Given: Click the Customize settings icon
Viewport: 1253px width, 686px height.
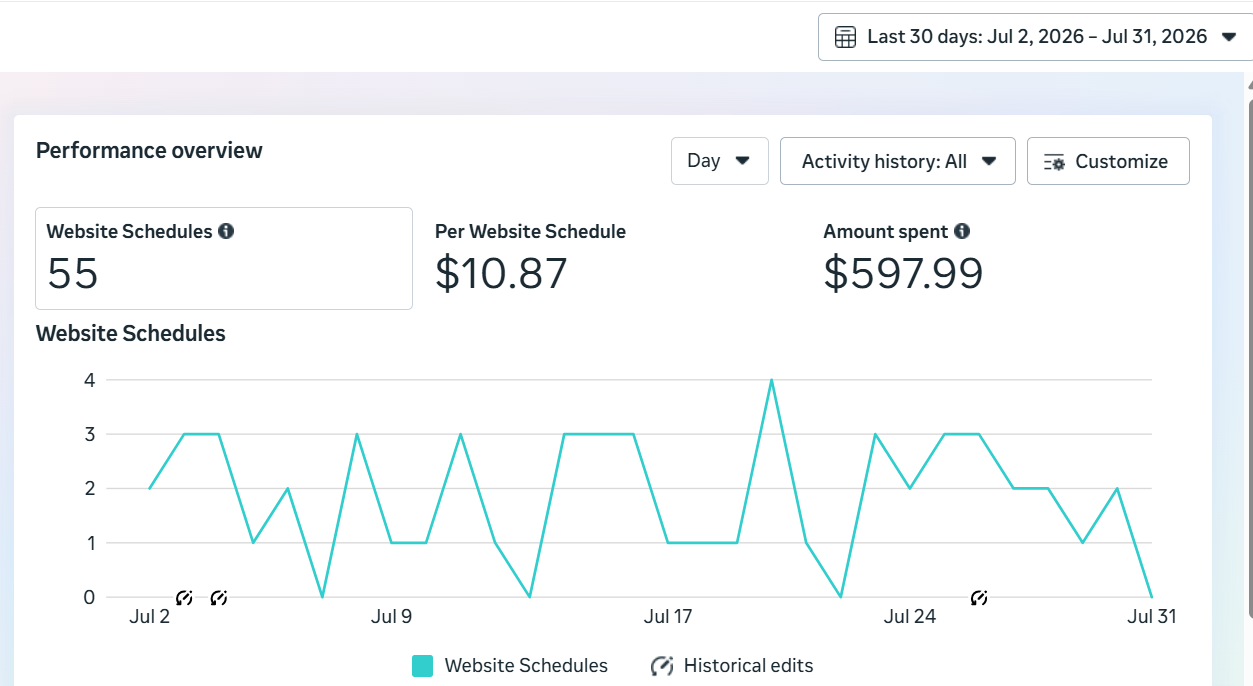Looking at the screenshot, I should pos(1054,162).
